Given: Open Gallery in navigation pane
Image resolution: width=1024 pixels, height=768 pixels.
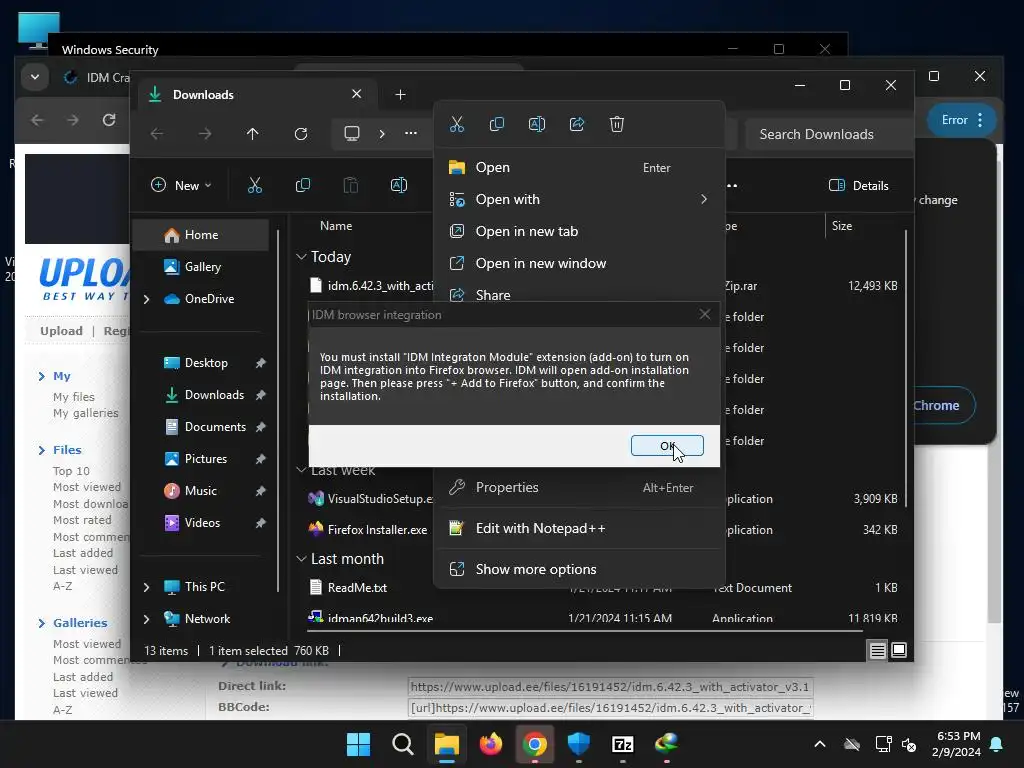Looking at the screenshot, I should pyautogui.click(x=201, y=266).
